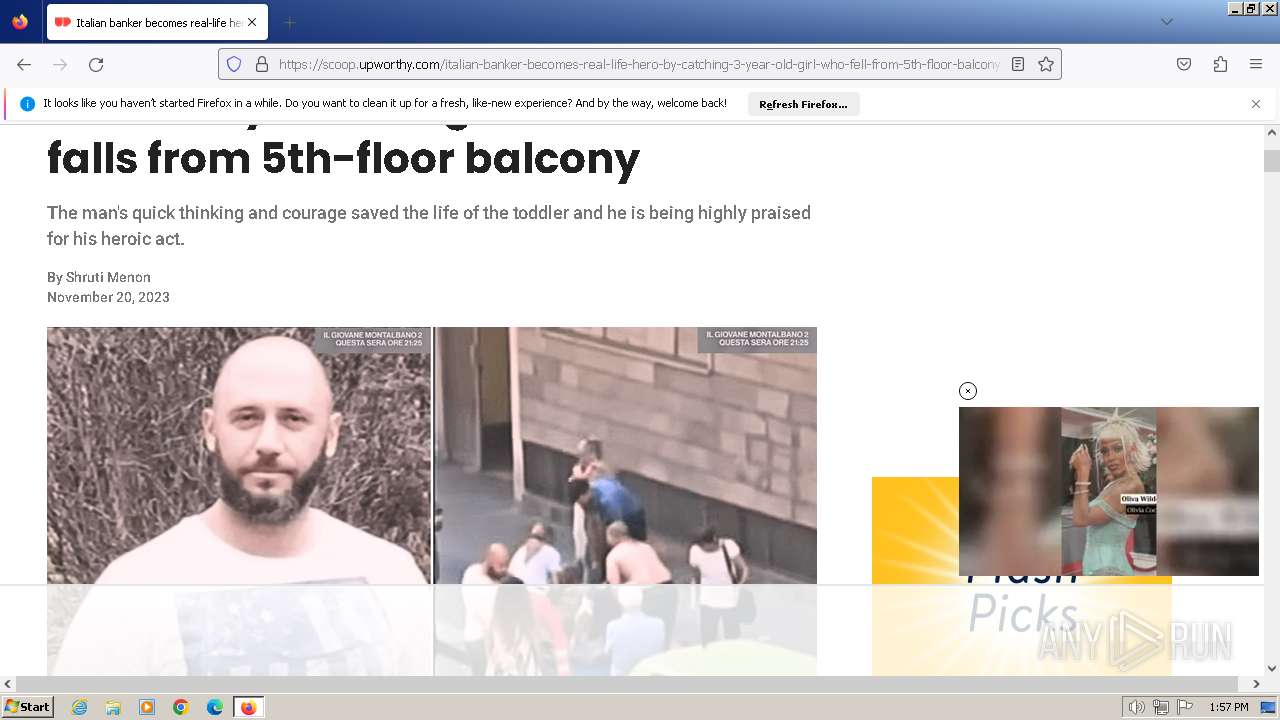The image size is (1280, 720).
Task: Open a new tab with plus button
Action: pos(289,22)
